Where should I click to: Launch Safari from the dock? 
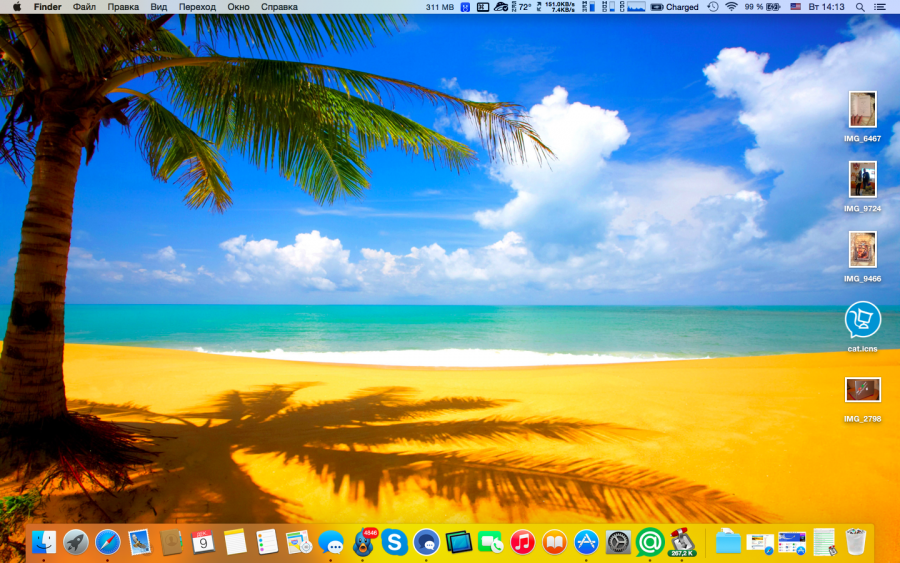tap(108, 542)
